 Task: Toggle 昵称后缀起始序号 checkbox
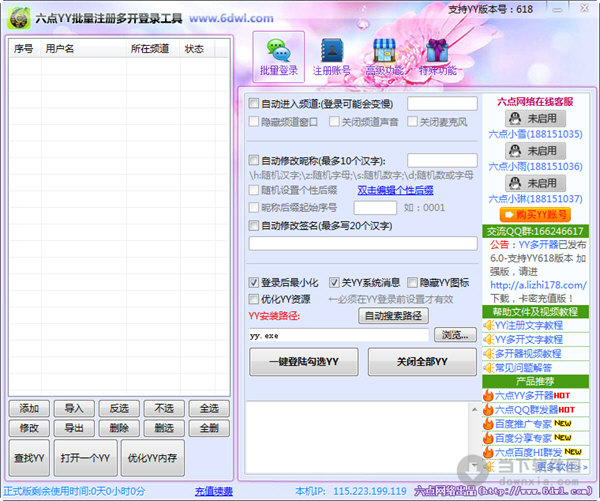coord(253,207)
